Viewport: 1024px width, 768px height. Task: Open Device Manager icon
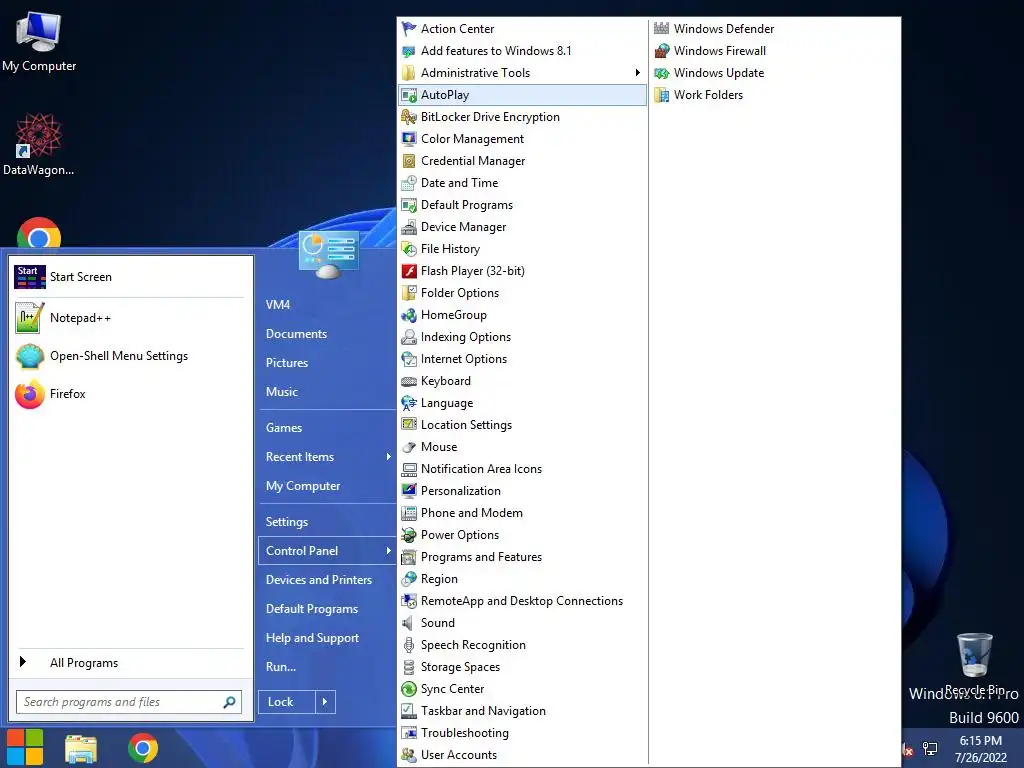point(409,227)
